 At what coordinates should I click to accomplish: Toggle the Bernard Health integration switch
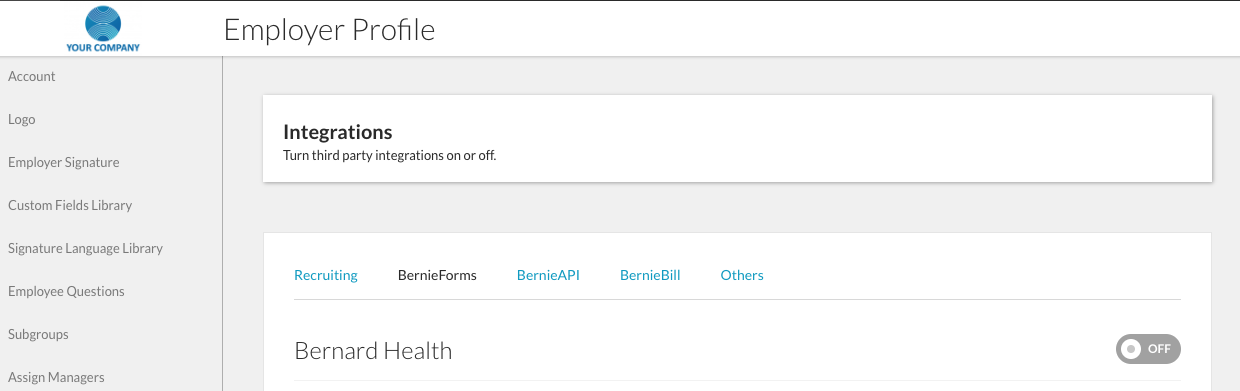pos(1148,349)
